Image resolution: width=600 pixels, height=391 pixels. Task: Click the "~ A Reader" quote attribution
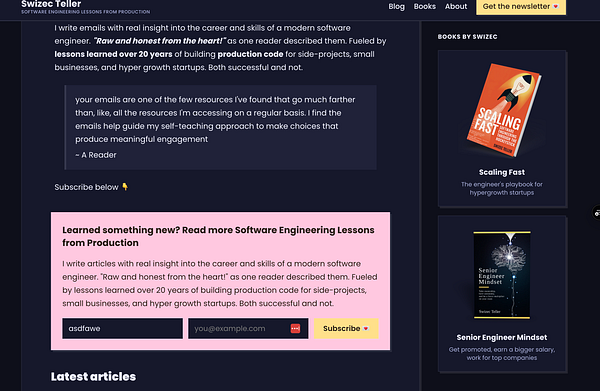pyautogui.click(x=96, y=155)
